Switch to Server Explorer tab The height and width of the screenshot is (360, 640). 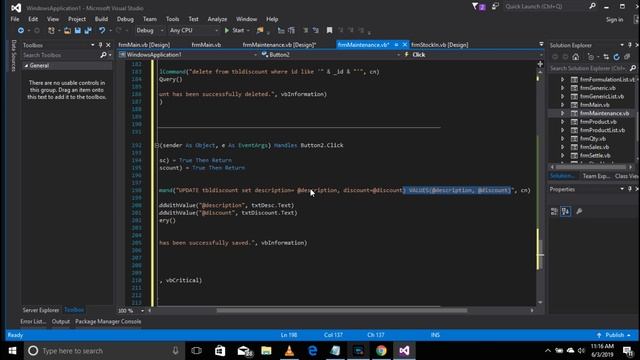41,310
